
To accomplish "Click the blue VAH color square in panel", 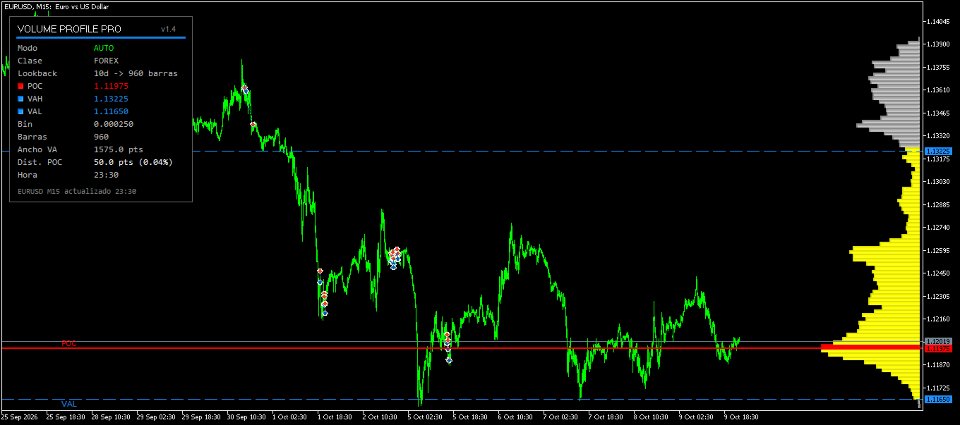I will 20,99.
